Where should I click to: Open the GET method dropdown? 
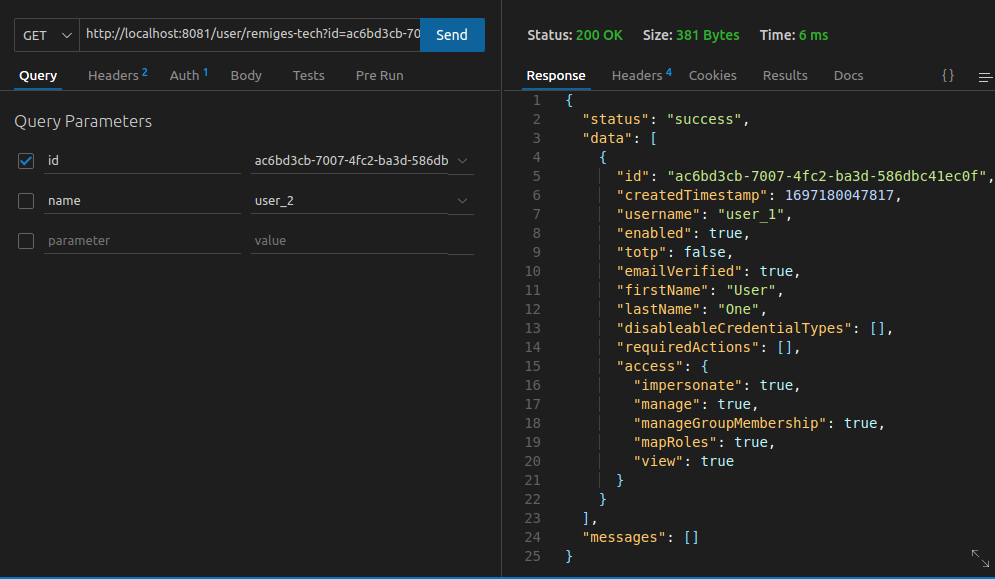click(x=47, y=35)
